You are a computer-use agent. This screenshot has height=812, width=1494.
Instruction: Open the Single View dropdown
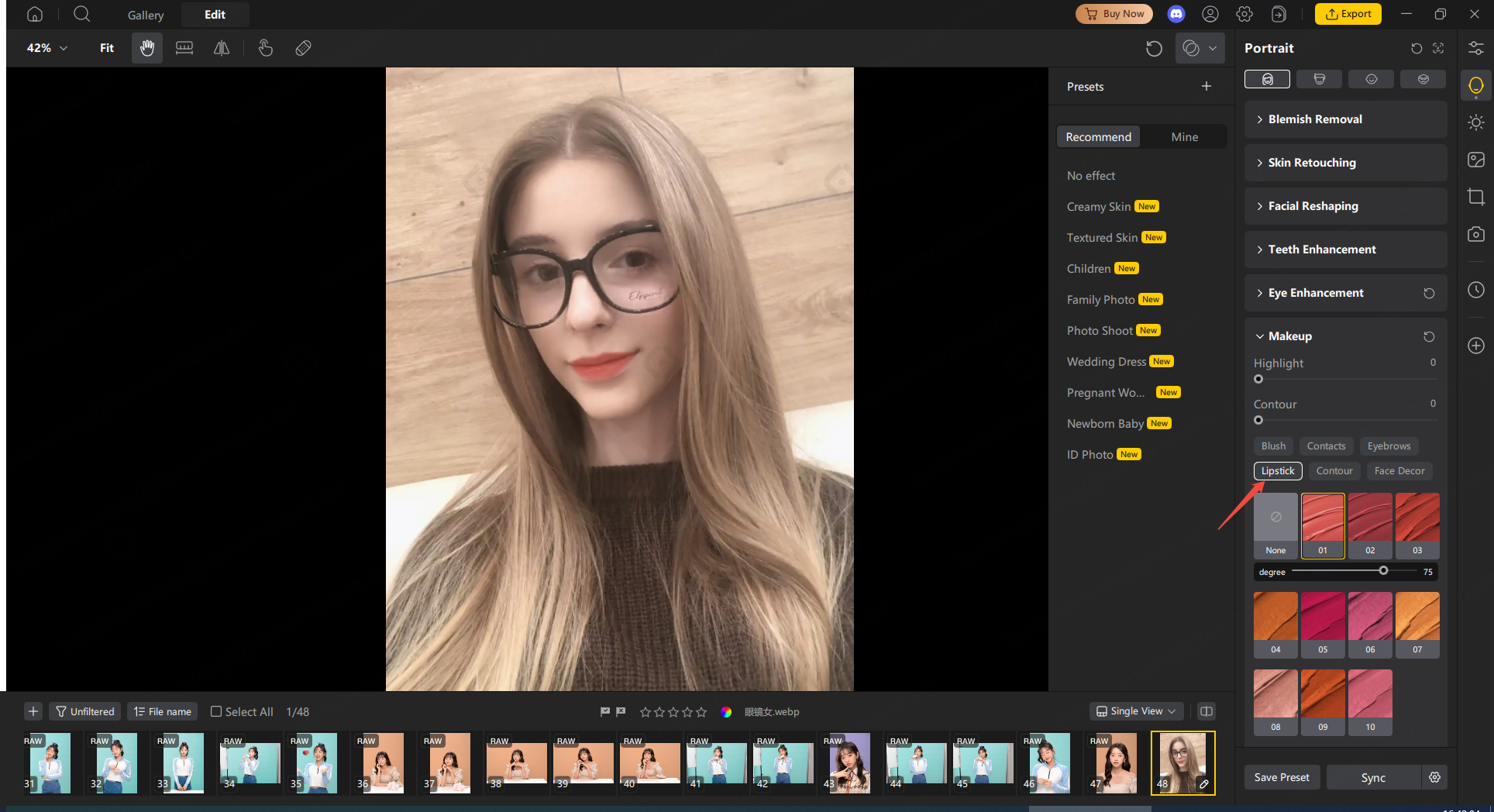[x=1135, y=711]
